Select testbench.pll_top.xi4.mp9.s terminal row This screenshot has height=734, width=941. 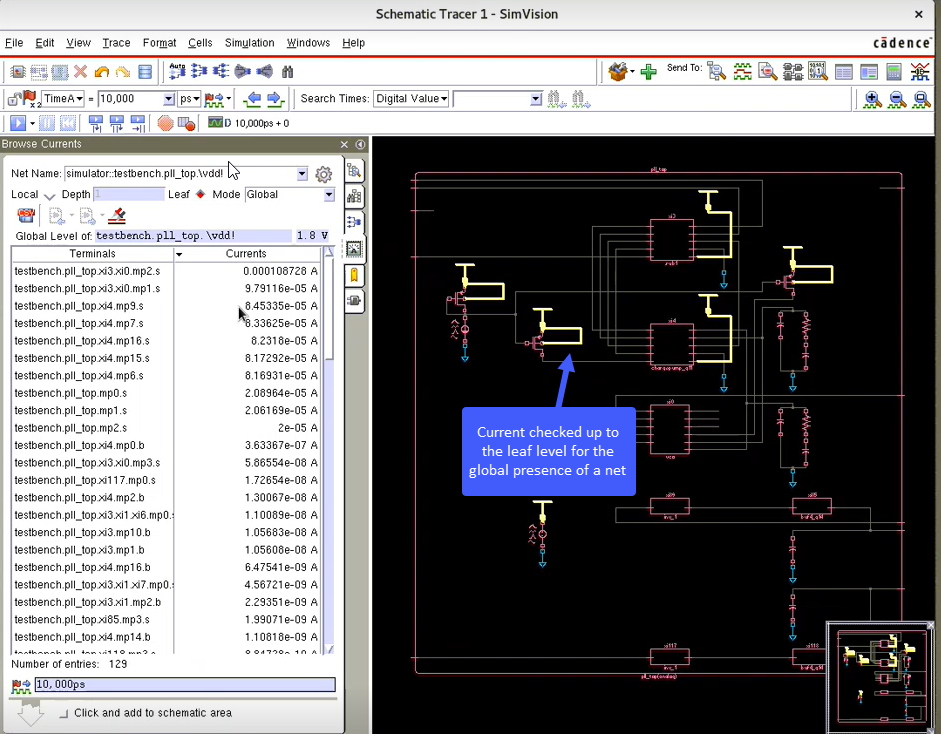coord(79,306)
